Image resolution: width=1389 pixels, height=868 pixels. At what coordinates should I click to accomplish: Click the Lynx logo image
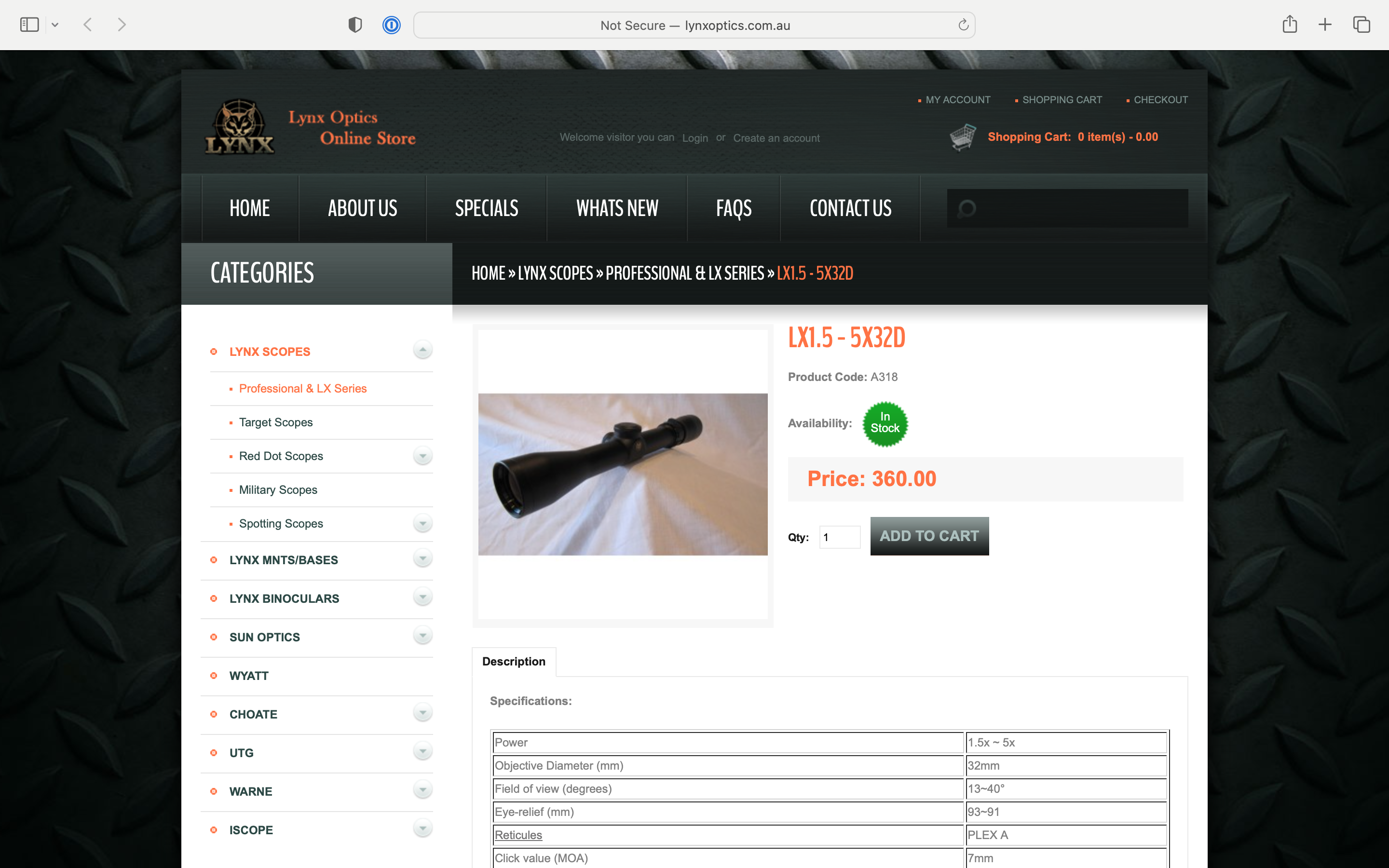[240, 127]
